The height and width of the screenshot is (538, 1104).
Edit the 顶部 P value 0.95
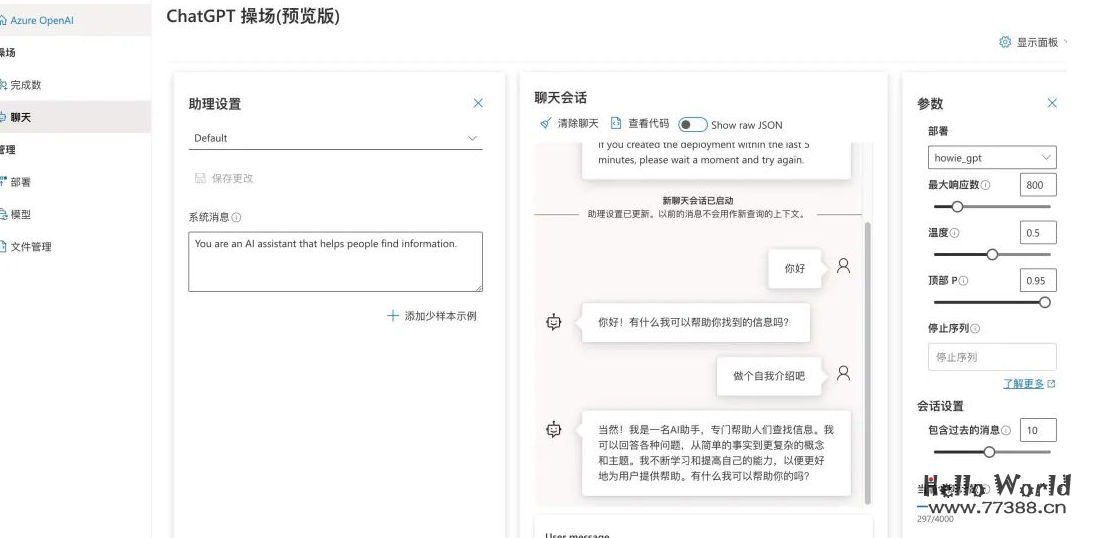pos(1038,280)
